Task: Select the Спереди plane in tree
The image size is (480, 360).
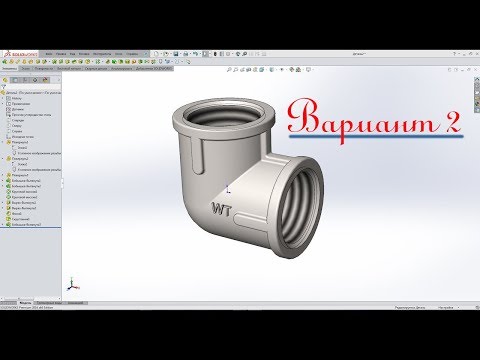Action: click(x=18, y=120)
